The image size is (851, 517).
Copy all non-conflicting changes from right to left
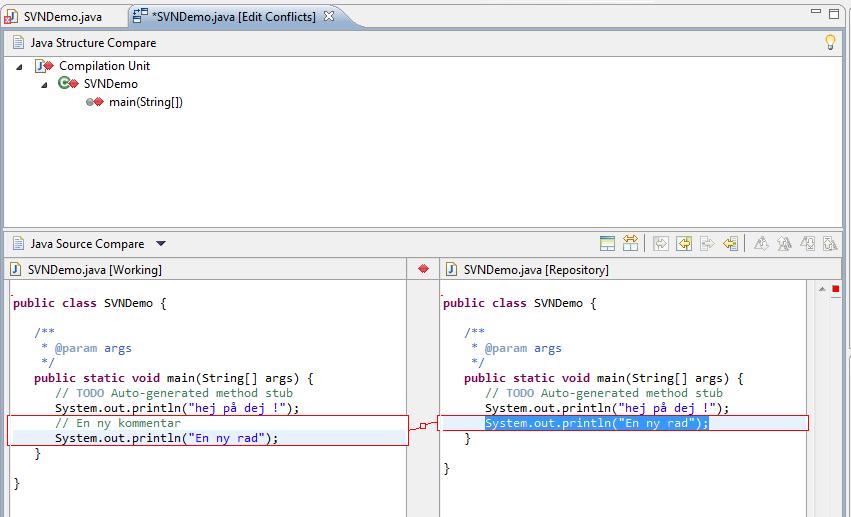point(684,244)
